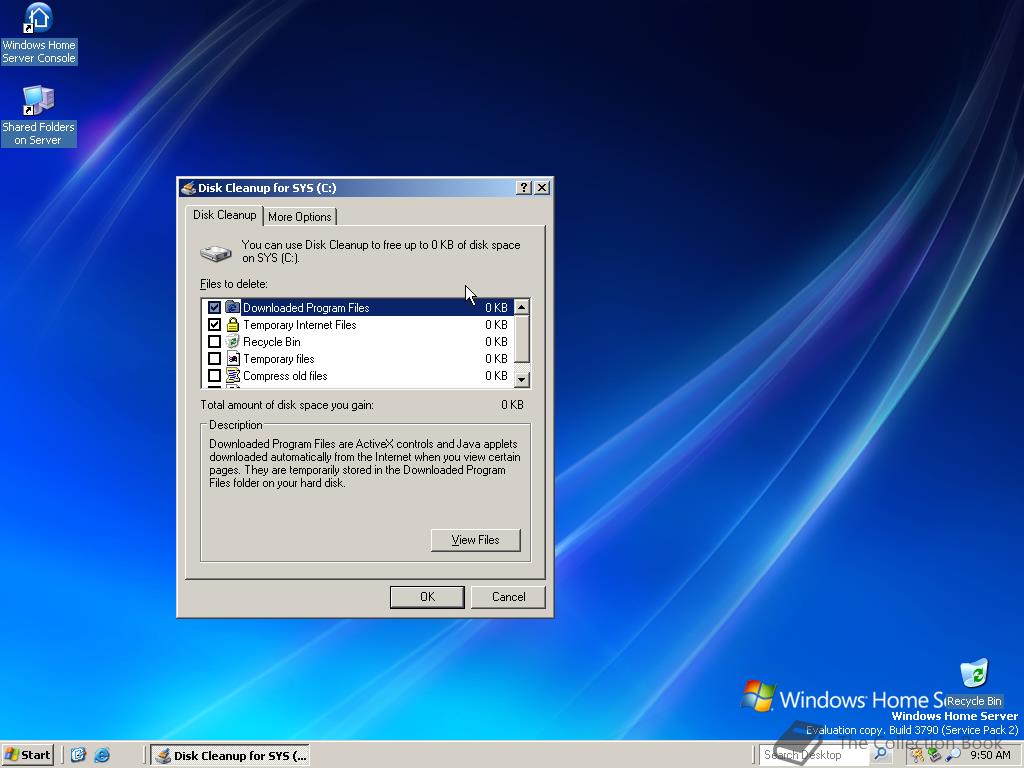
Task: Select the Disk Cleanup tab
Action: (x=225, y=215)
